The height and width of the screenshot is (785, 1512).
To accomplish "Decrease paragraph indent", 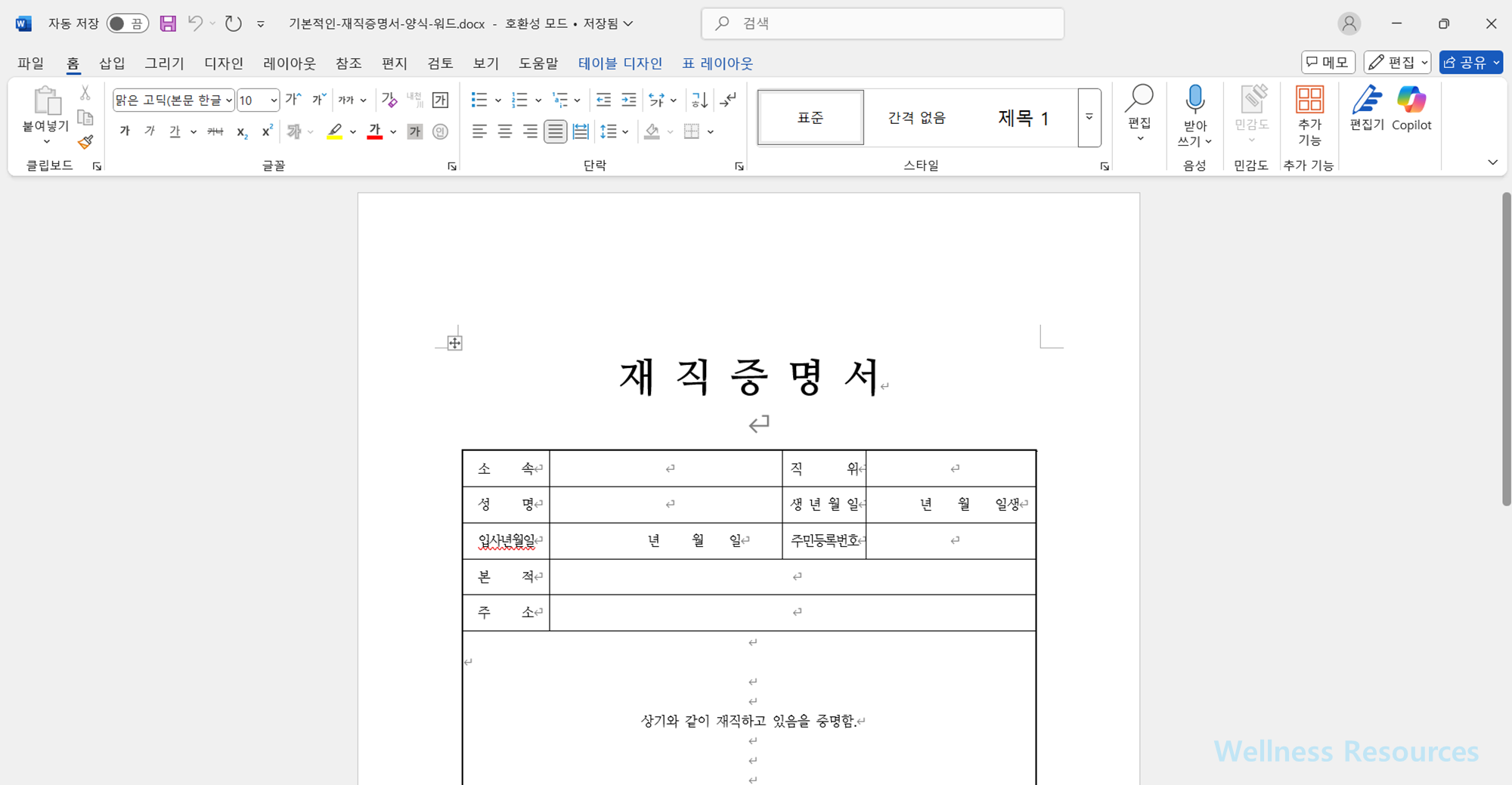I will pos(603,100).
